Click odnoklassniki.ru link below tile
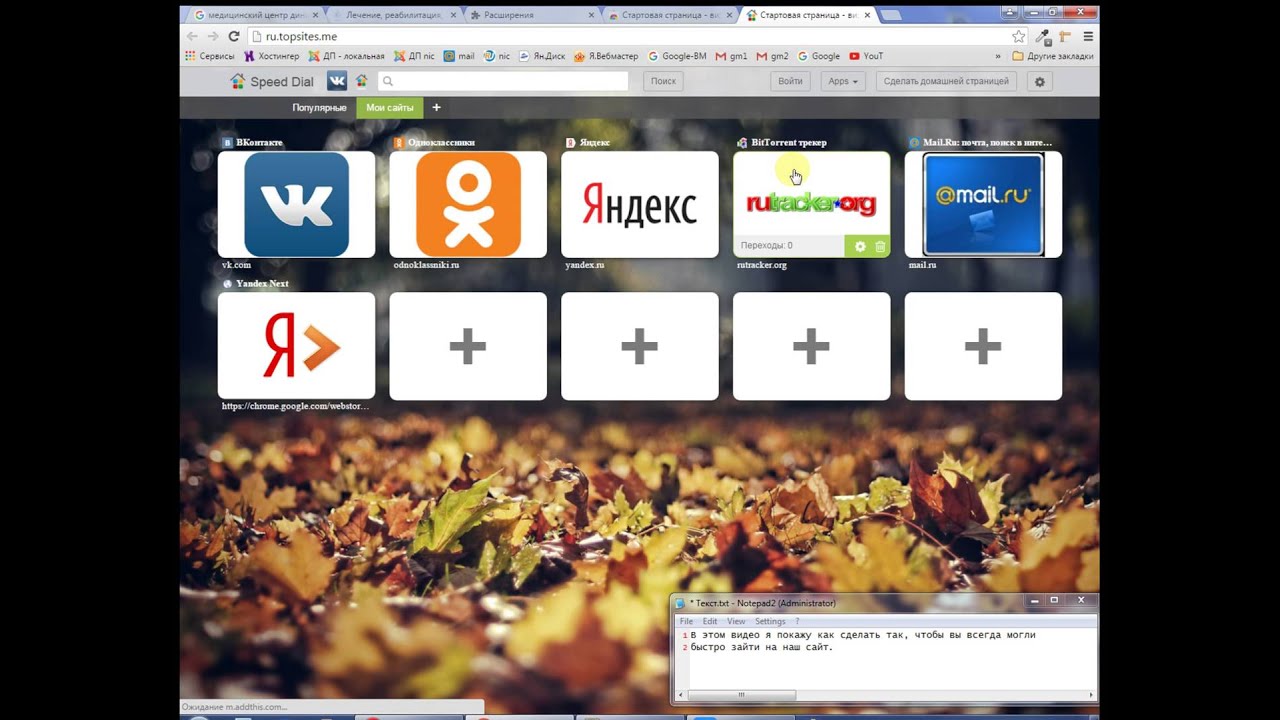 point(426,265)
